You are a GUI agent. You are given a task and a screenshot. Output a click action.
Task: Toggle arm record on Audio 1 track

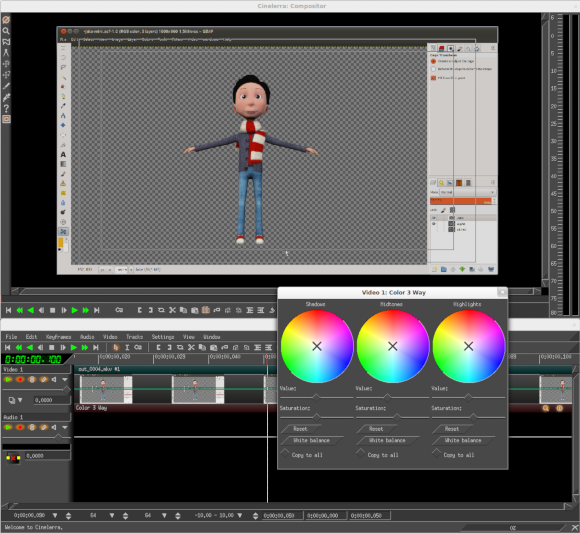[20, 427]
